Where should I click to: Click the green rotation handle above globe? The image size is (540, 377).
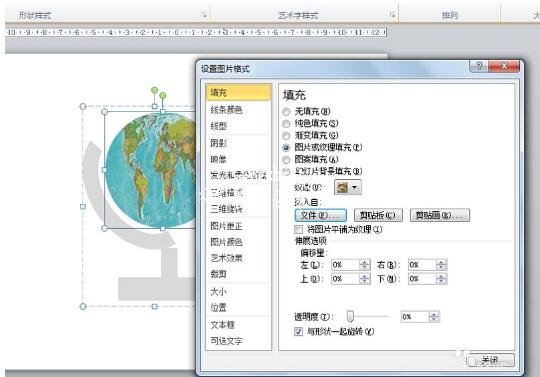click(x=163, y=95)
